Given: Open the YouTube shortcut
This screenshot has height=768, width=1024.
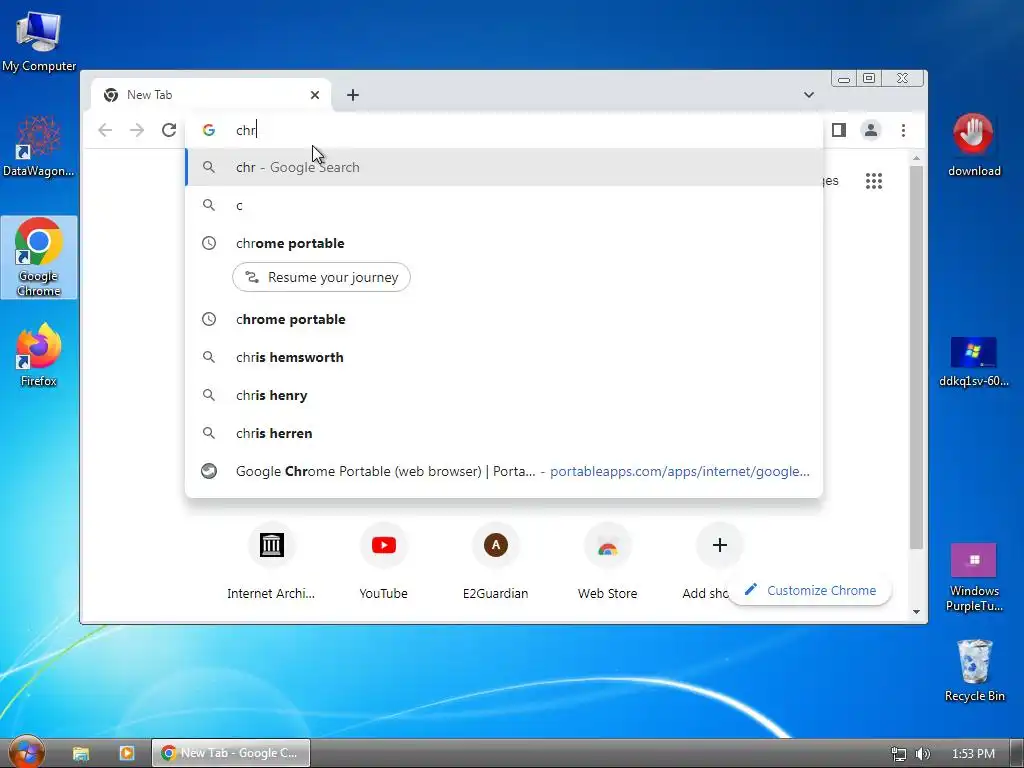Looking at the screenshot, I should point(383,560).
